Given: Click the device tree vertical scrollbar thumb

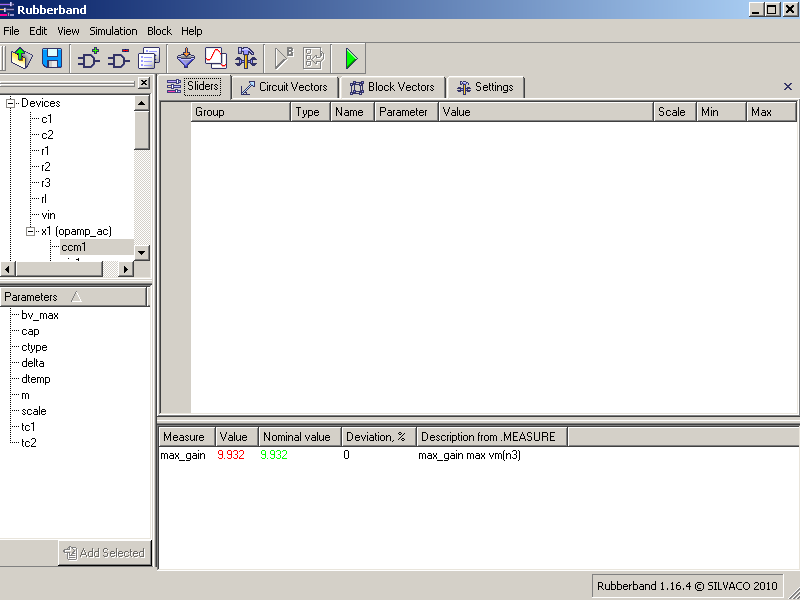Looking at the screenshot, I should 142,130.
